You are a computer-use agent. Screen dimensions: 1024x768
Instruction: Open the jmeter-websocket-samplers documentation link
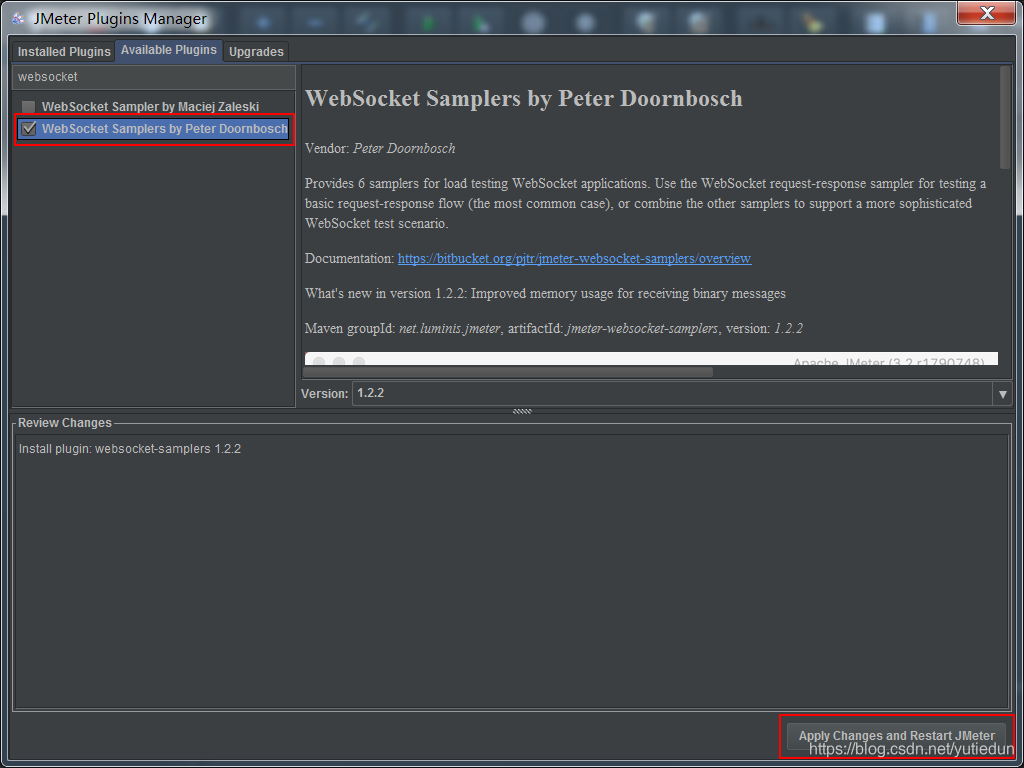(574, 258)
